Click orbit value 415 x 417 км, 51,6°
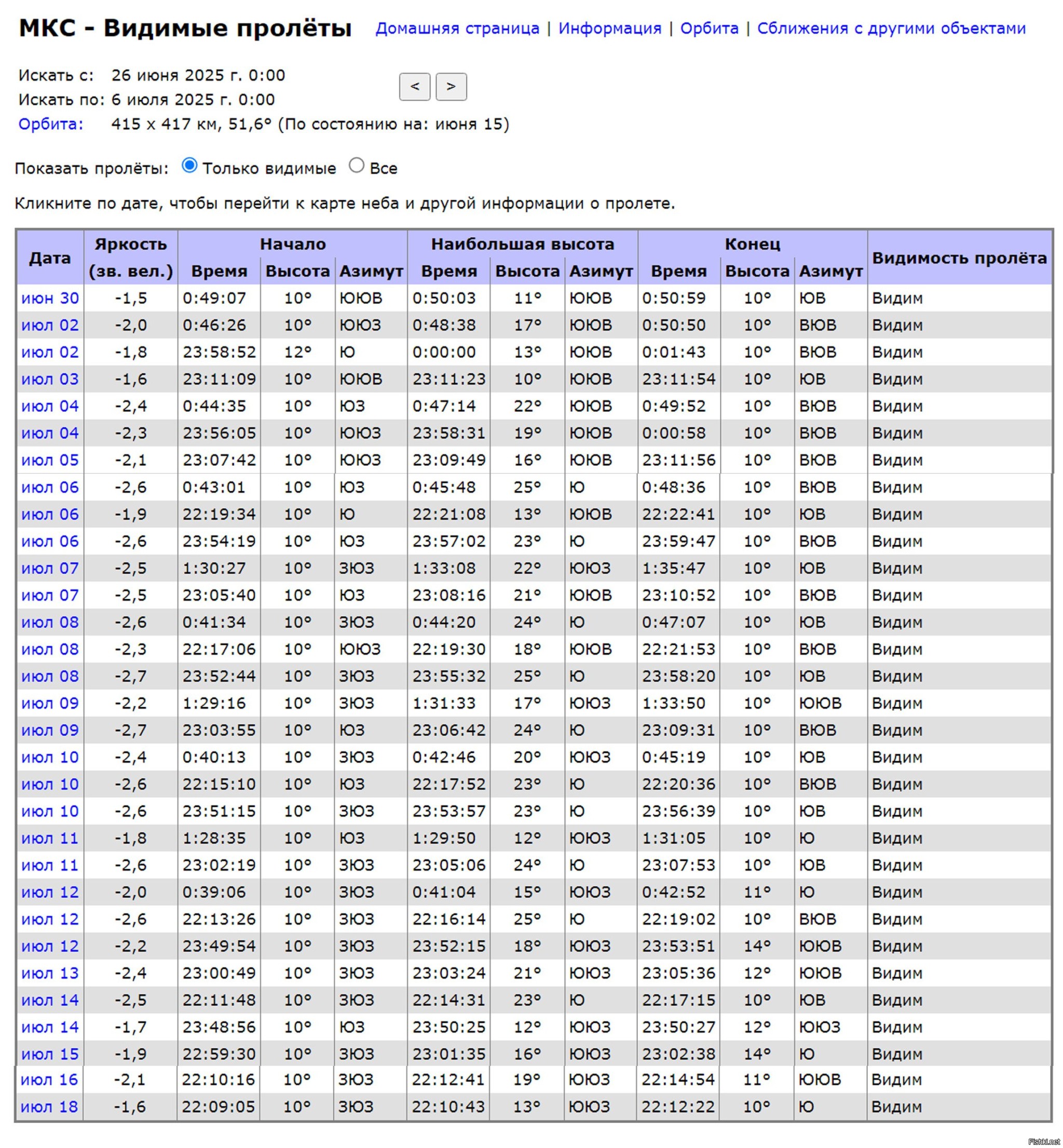 pos(191,124)
